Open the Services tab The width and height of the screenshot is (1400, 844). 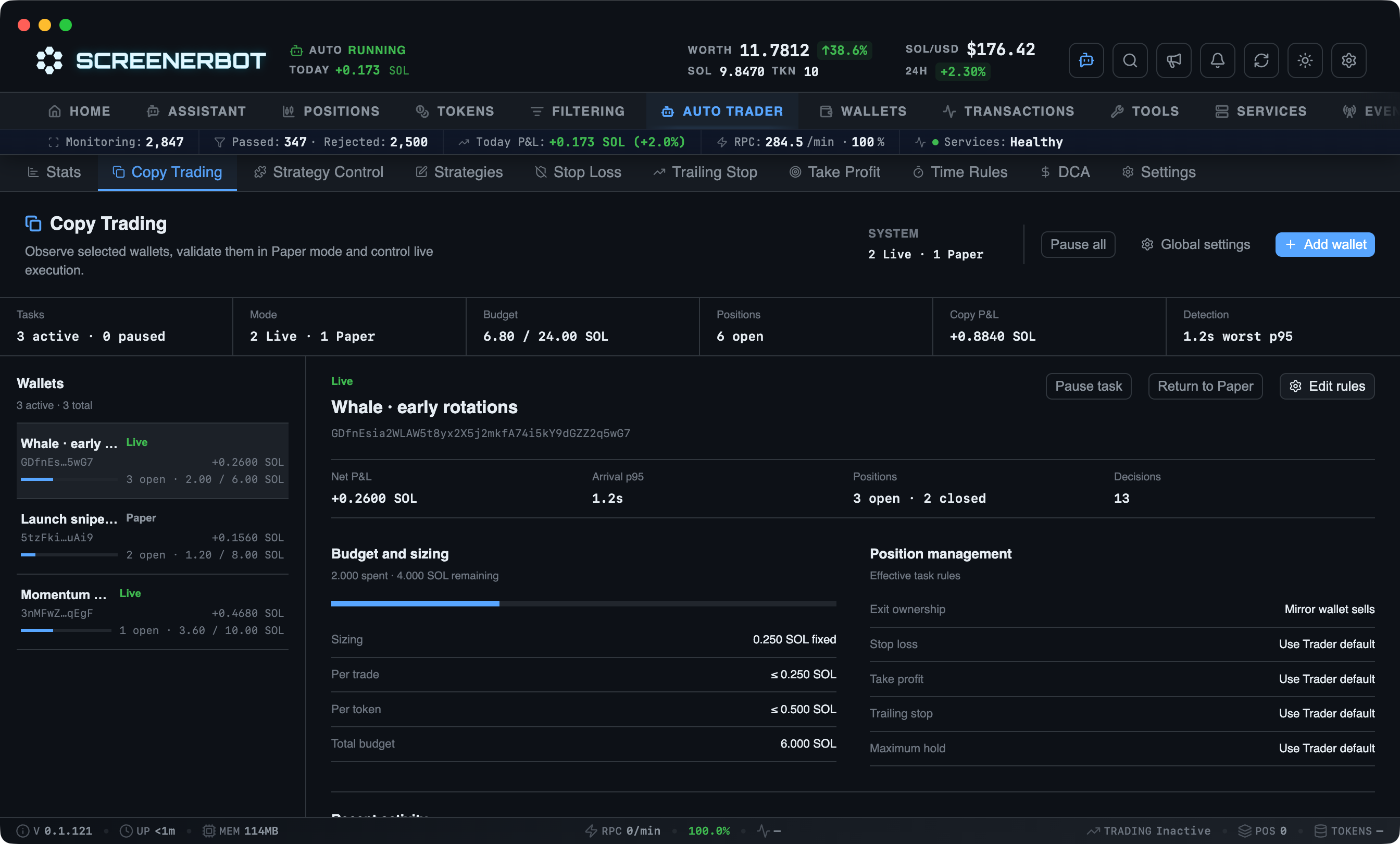pyautogui.click(x=1261, y=111)
